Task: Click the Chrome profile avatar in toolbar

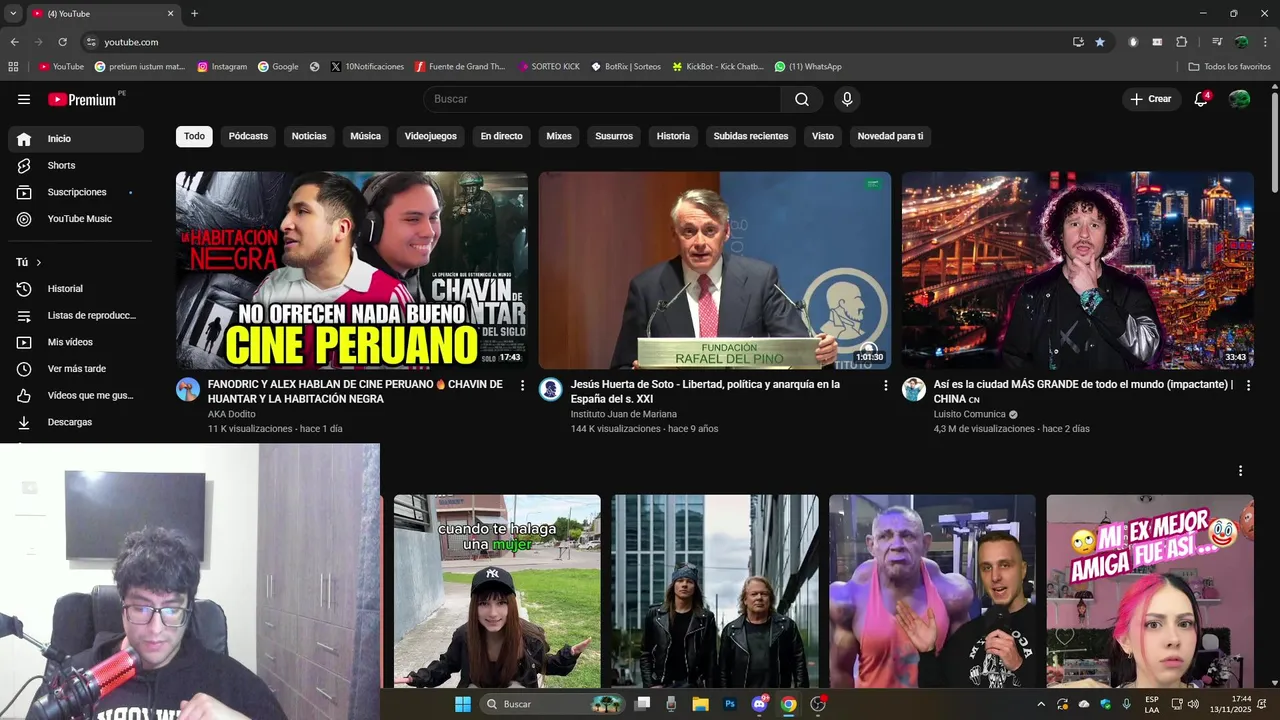Action: [x=1241, y=42]
